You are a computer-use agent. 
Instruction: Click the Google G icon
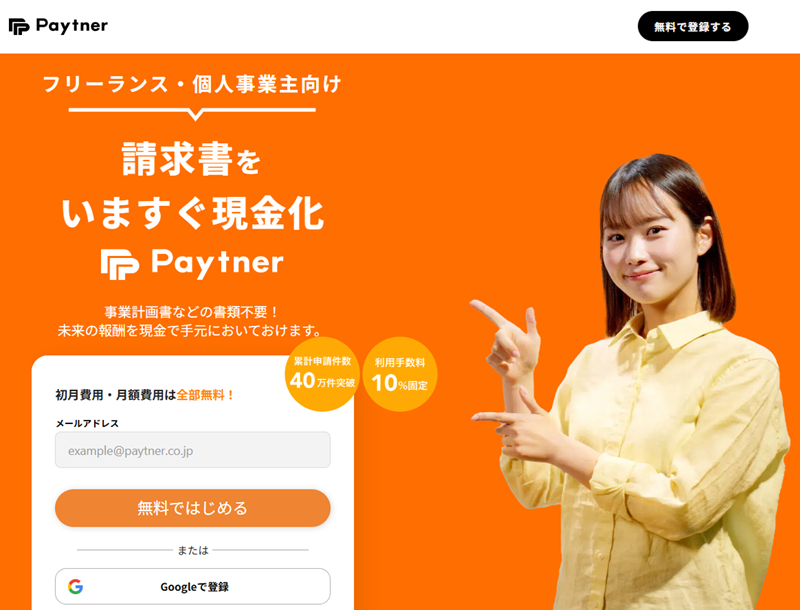[76, 587]
